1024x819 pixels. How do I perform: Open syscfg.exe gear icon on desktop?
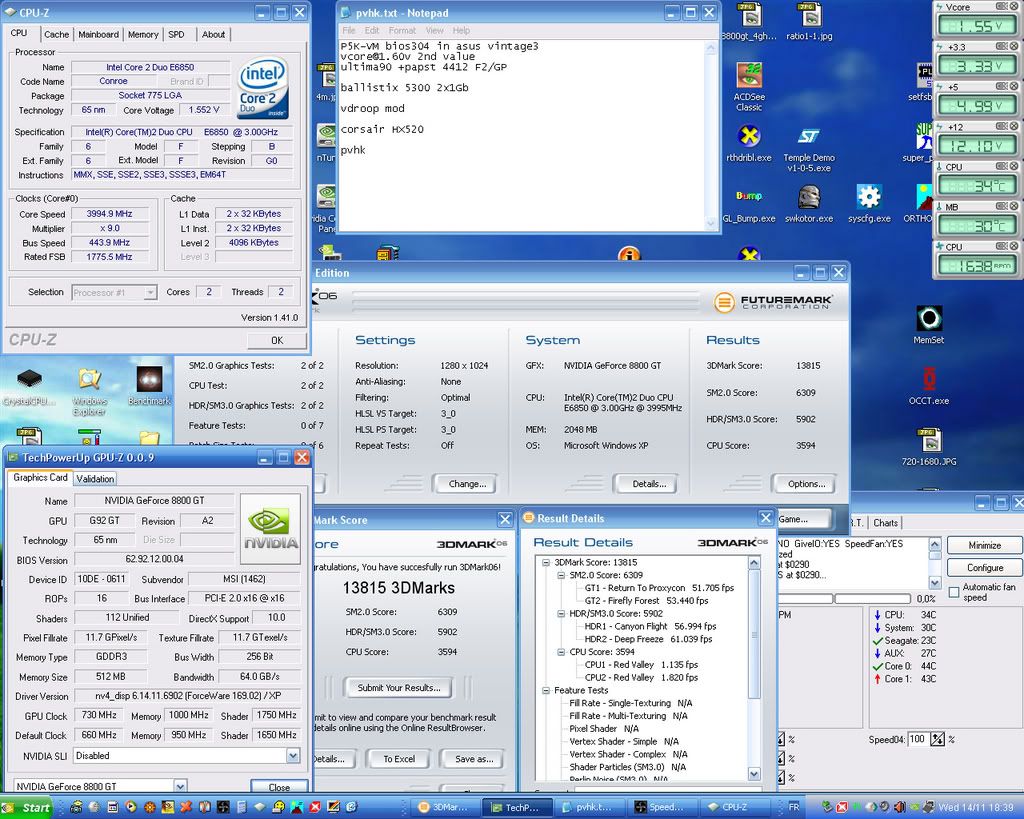pyautogui.click(x=869, y=197)
